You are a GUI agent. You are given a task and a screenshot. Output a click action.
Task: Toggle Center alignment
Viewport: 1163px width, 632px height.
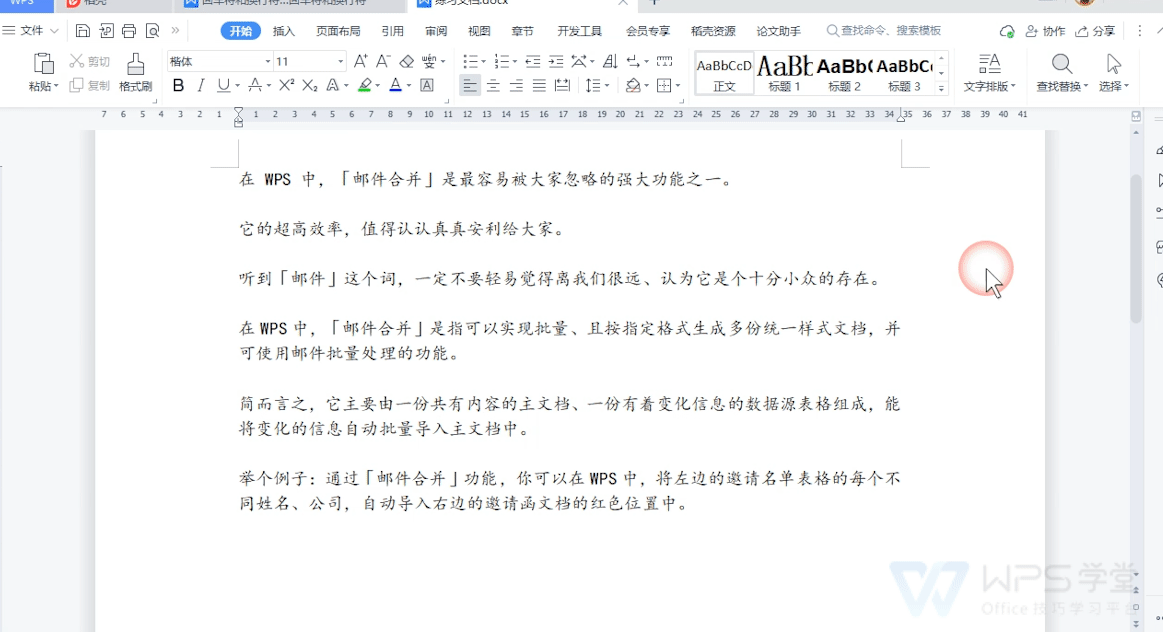[x=493, y=85]
